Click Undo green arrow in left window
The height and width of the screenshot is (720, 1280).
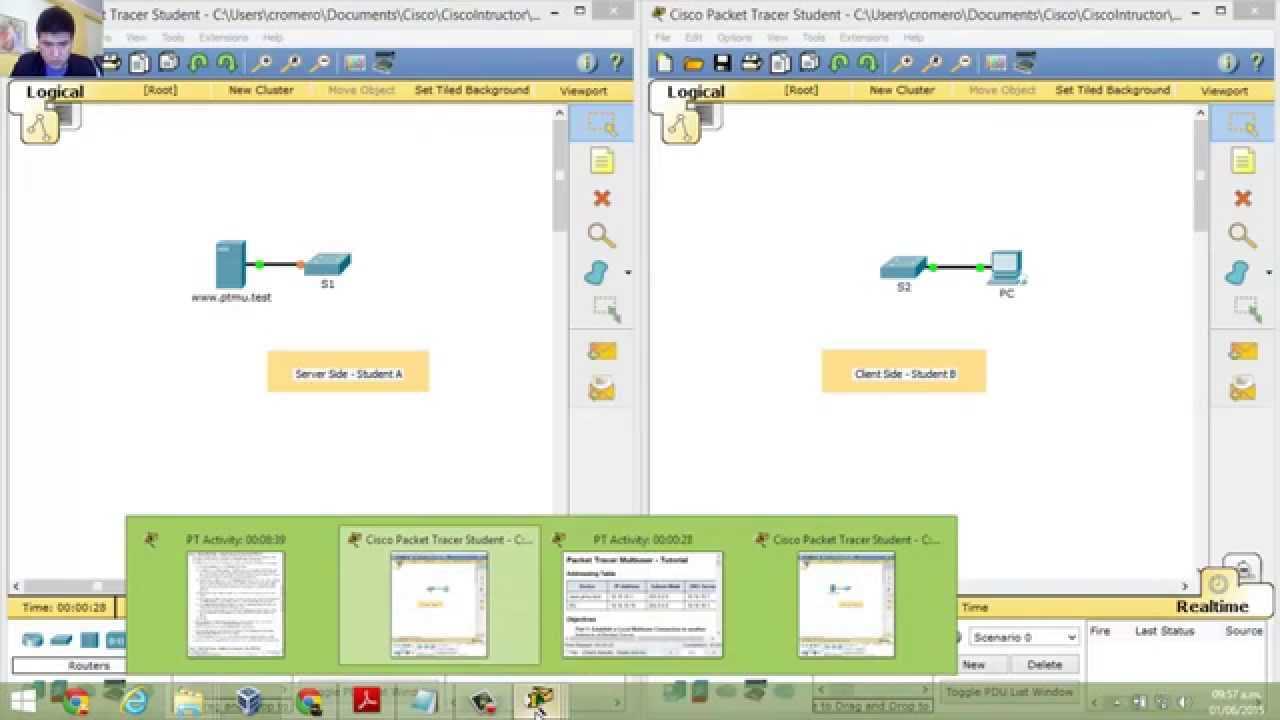click(x=198, y=63)
